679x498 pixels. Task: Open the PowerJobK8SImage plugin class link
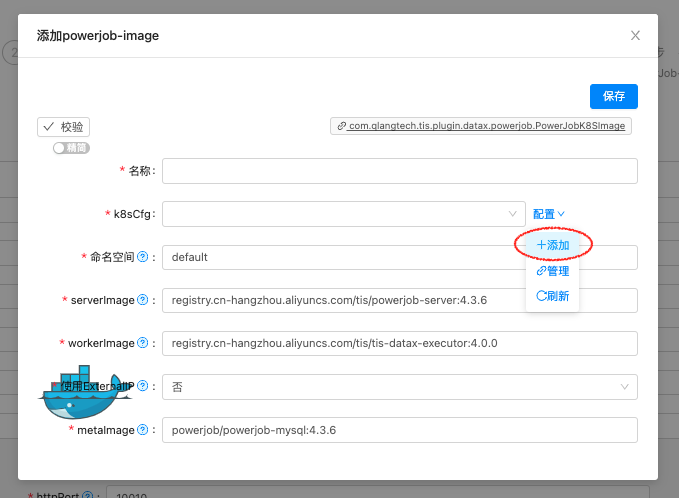481,126
